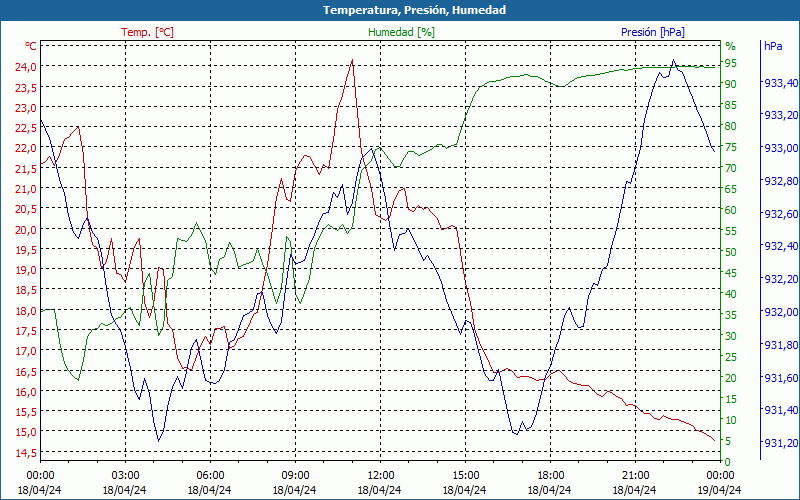Click the 24,0 temperature axis value
This screenshot has width=800, height=500.
(x=24, y=67)
